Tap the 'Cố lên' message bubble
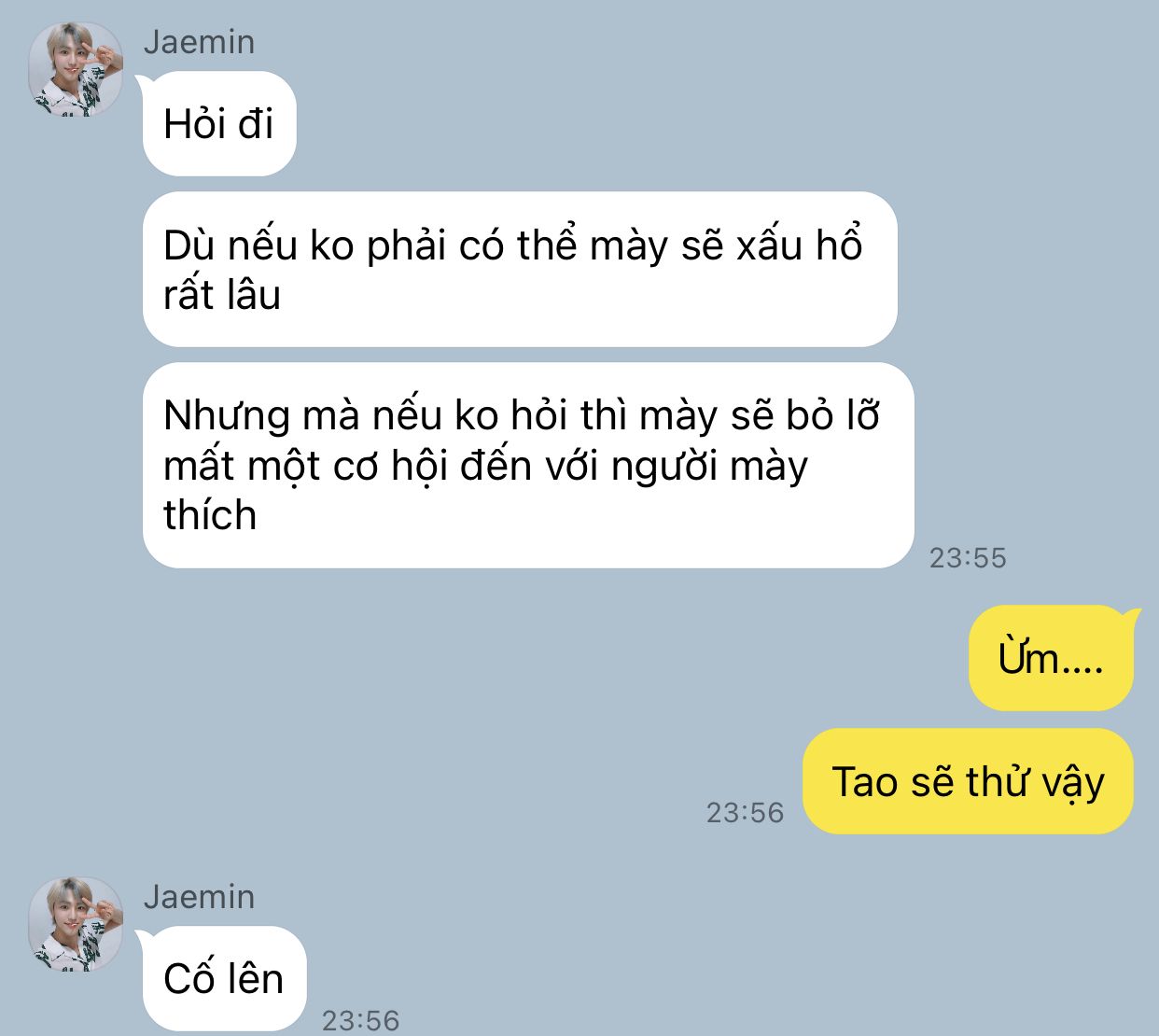The image size is (1159, 1036). tap(224, 978)
